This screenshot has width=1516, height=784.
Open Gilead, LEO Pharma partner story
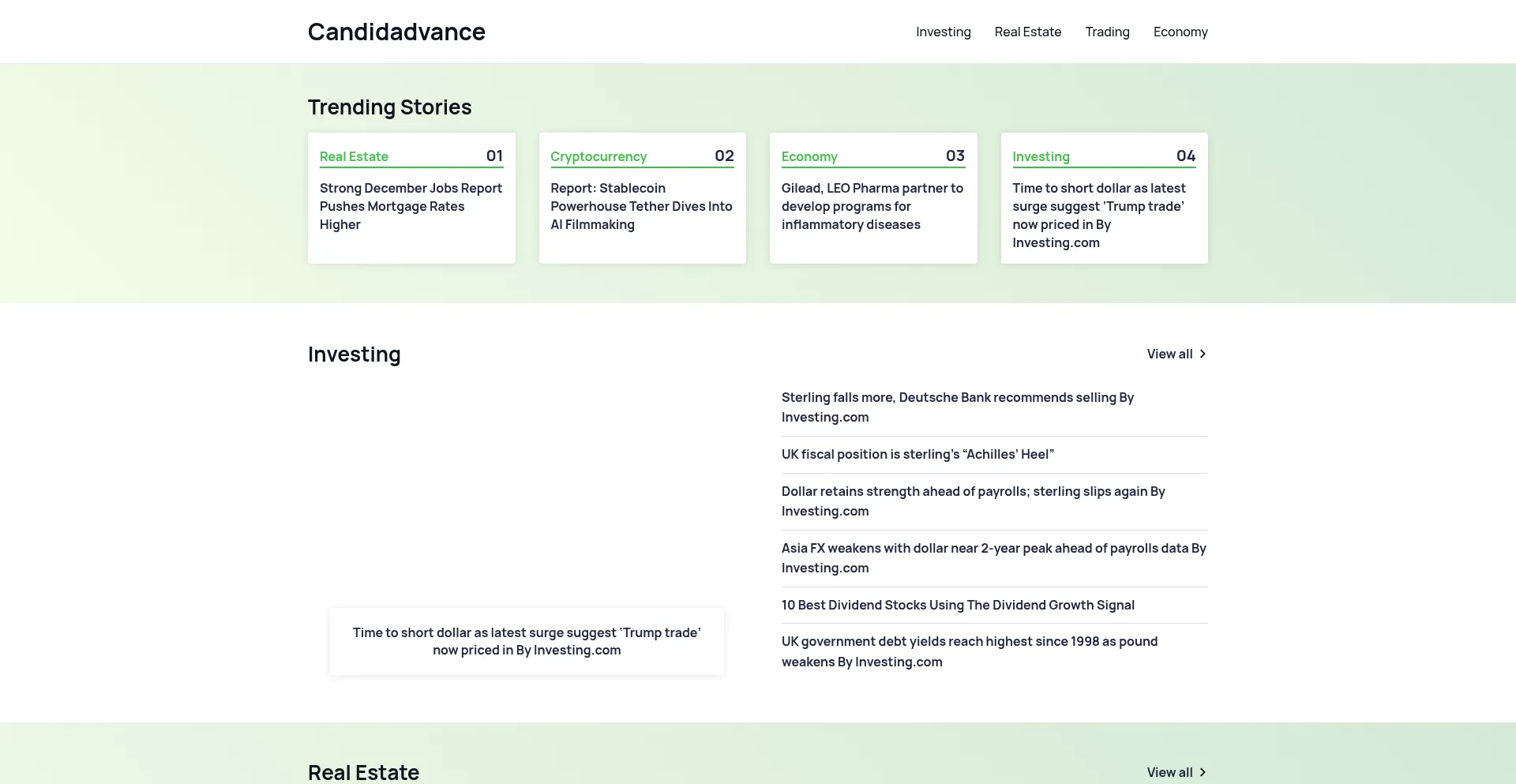[x=872, y=206]
